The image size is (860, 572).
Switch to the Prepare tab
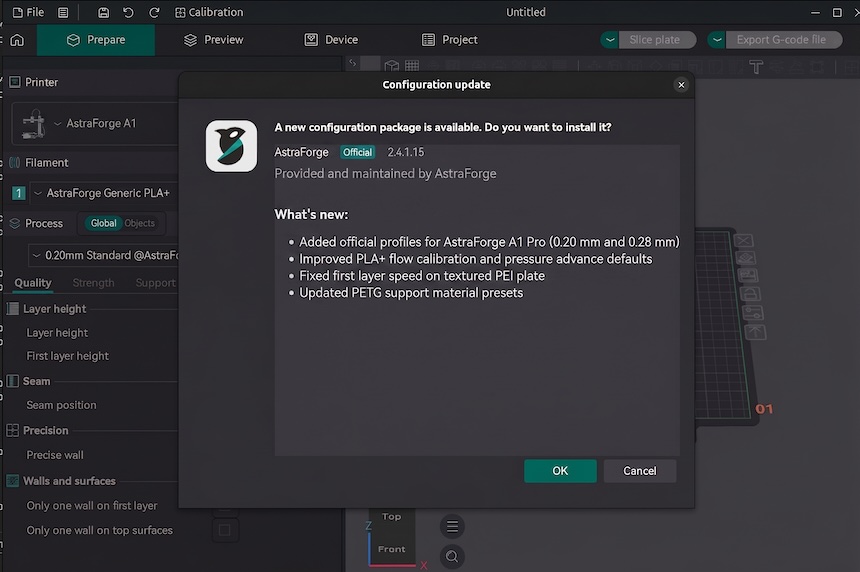[96, 40]
